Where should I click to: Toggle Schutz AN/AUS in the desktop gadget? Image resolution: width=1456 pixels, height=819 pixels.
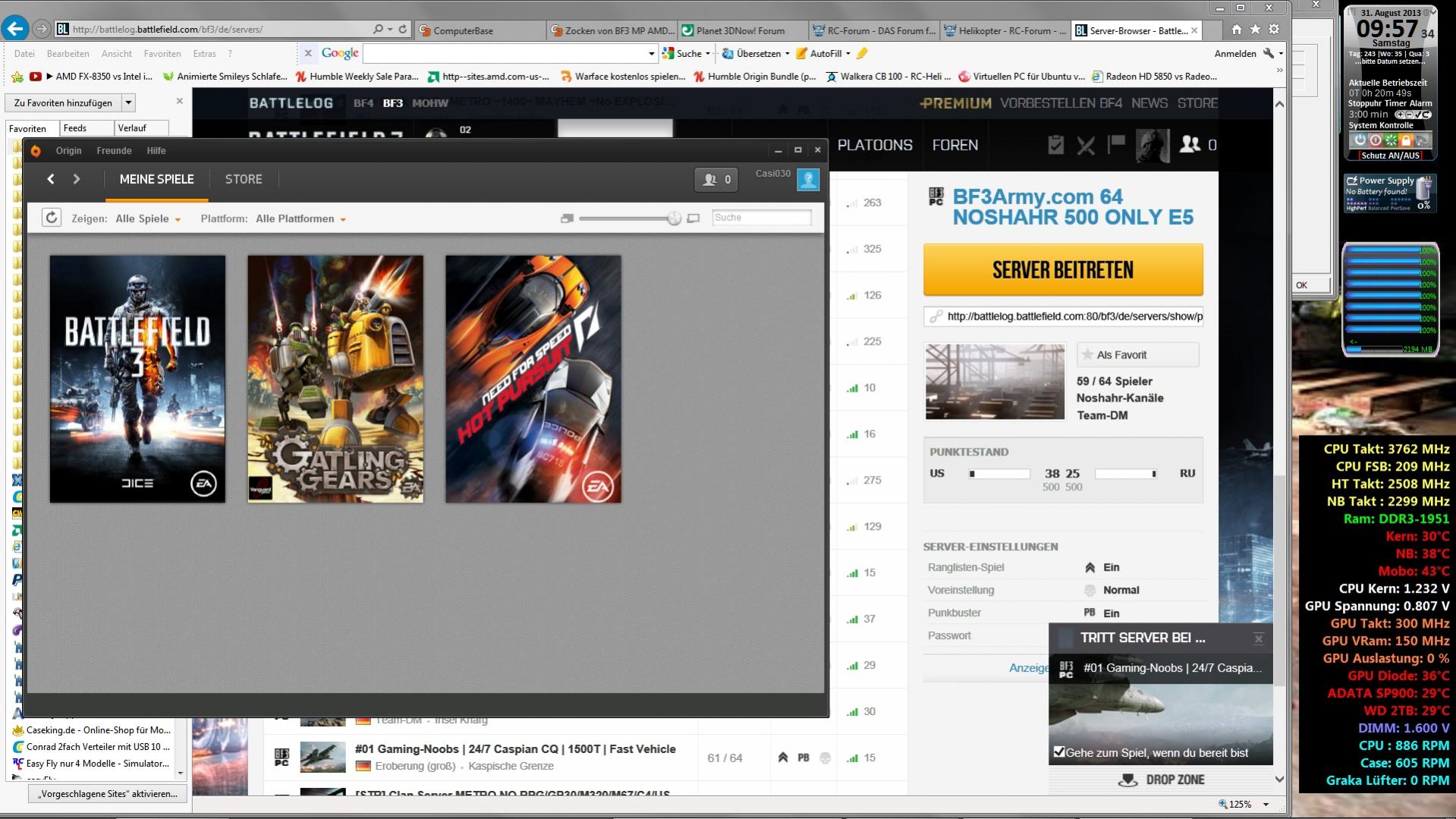pyautogui.click(x=1390, y=156)
